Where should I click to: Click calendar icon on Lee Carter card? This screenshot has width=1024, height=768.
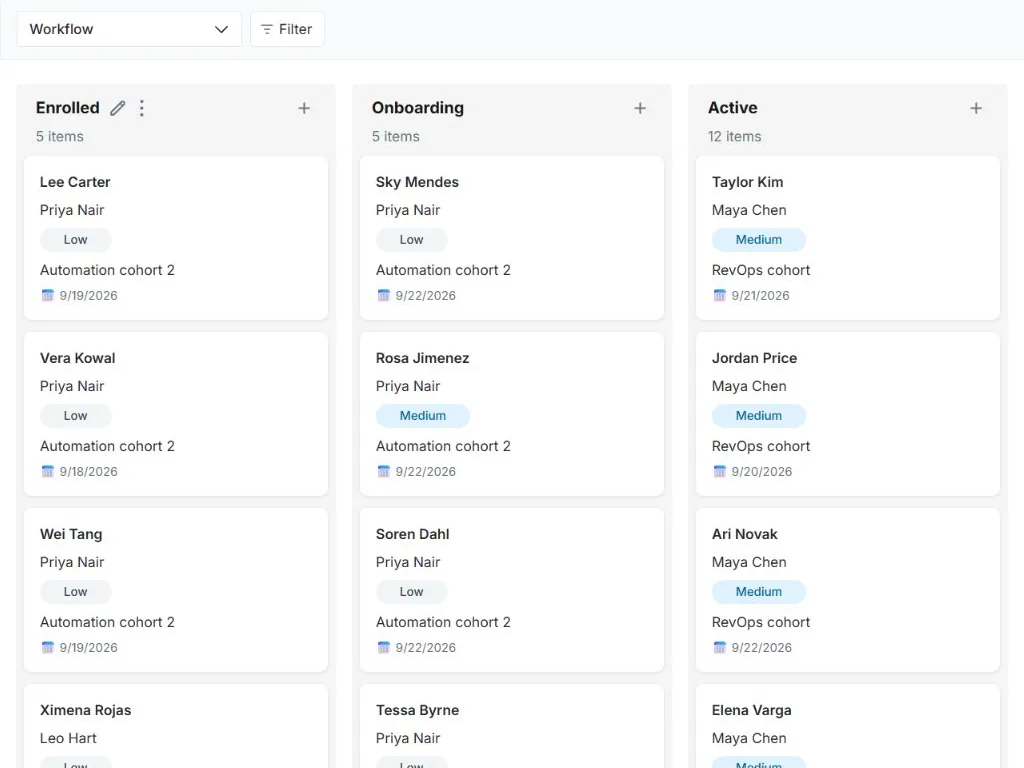point(48,295)
